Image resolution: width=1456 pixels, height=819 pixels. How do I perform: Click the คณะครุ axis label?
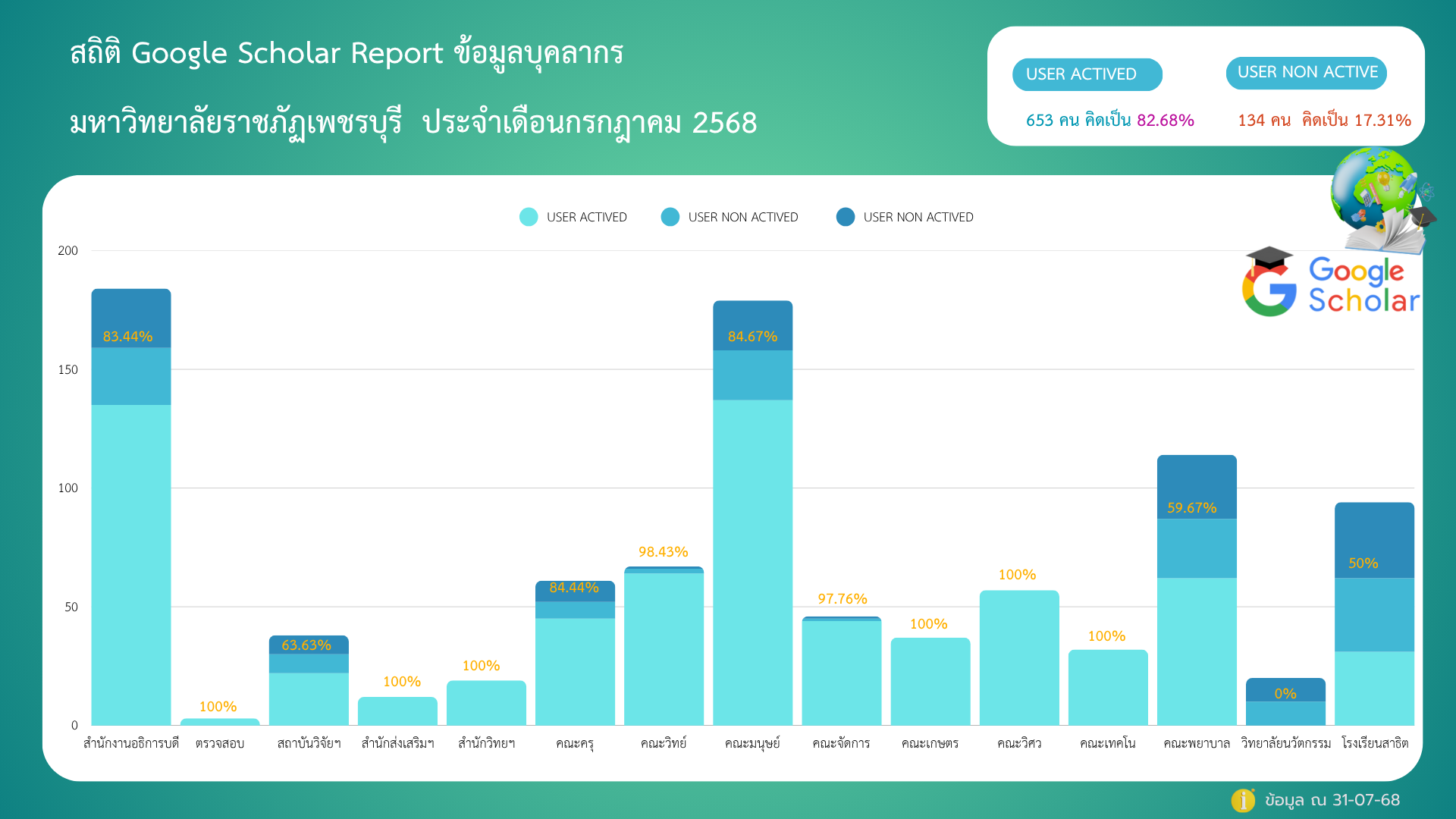coord(575,743)
